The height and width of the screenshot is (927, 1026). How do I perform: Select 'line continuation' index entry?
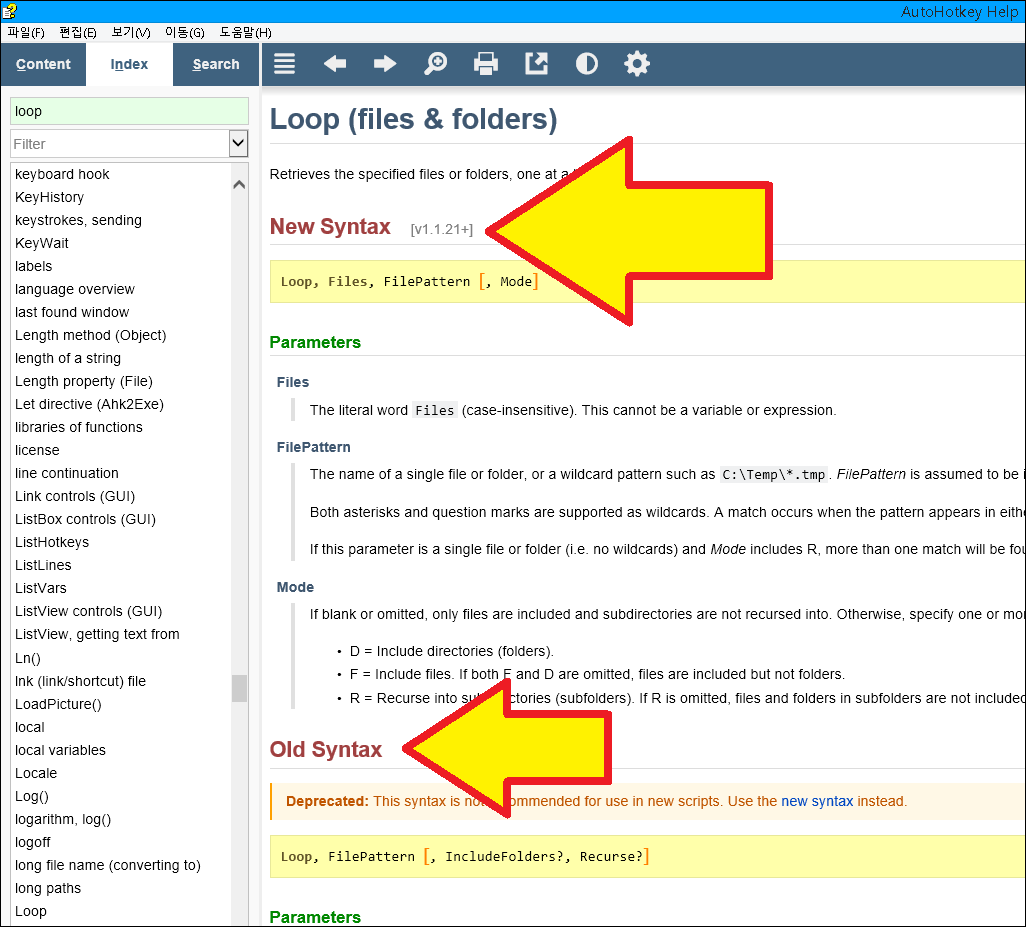[x=67, y=473]
